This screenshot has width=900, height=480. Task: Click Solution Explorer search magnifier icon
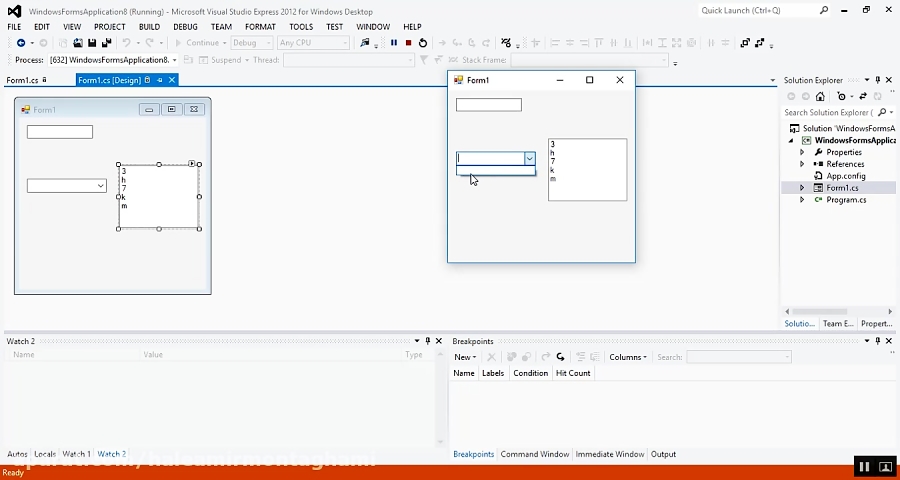coord(881,113)
